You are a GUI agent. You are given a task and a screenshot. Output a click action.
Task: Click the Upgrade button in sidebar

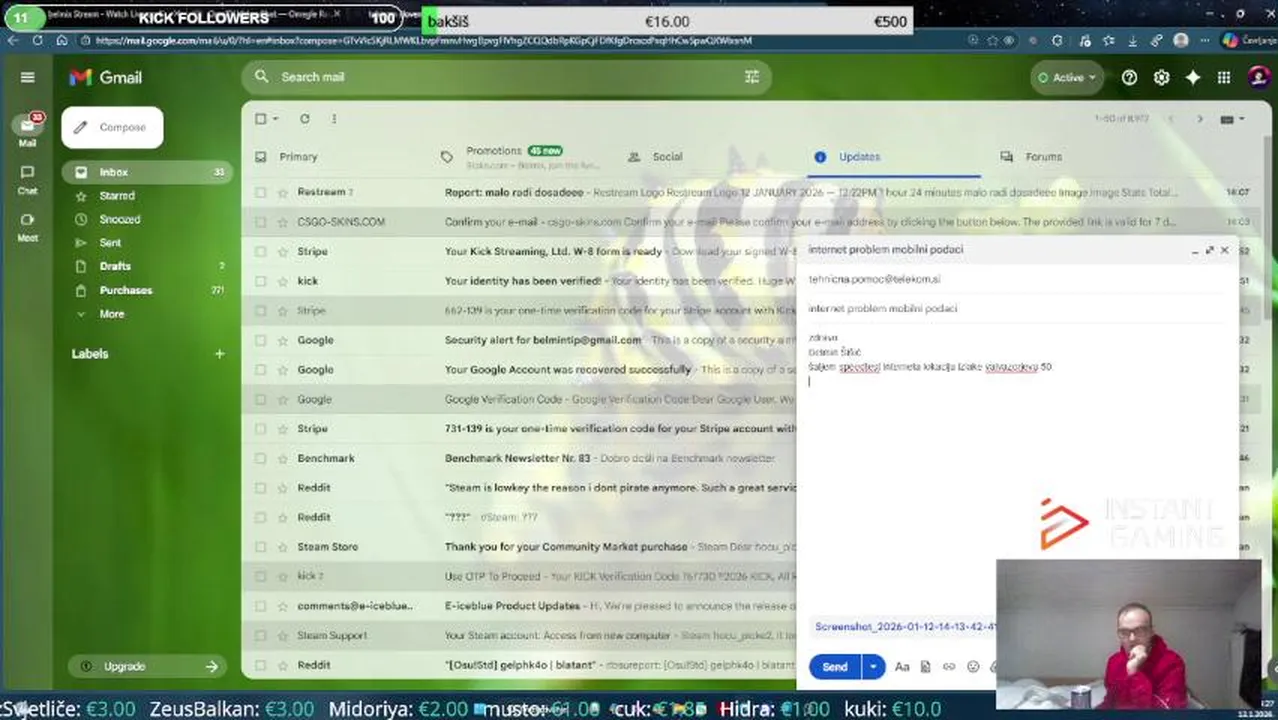(148, 666)
